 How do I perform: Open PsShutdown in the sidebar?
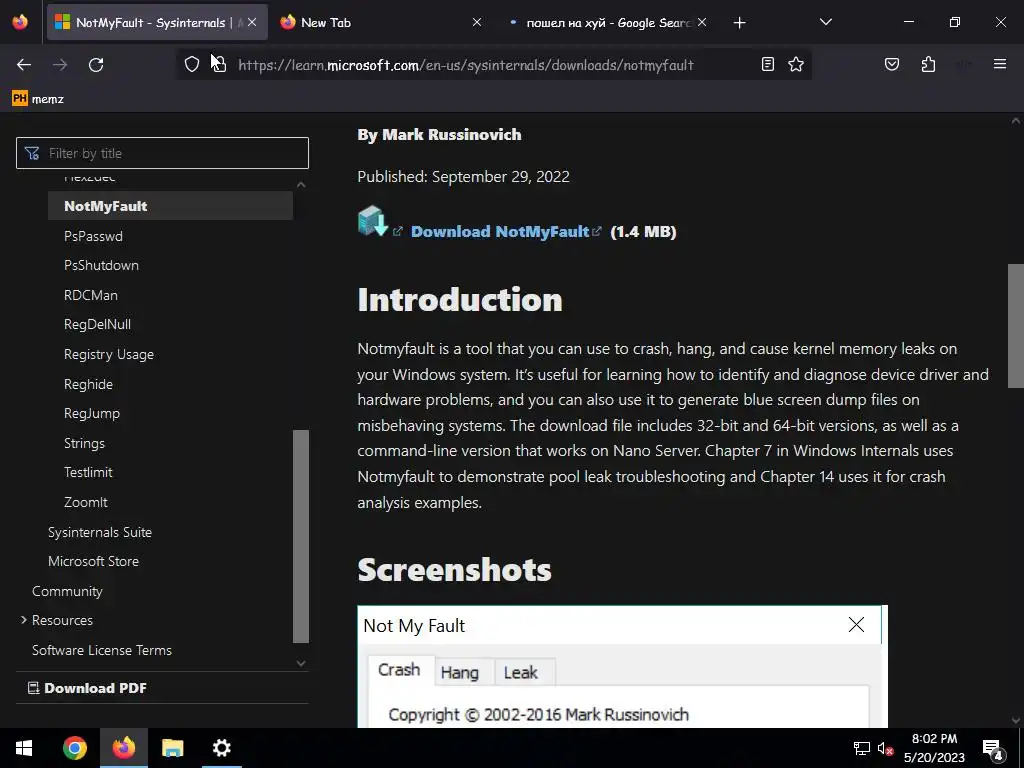[101, 265]
